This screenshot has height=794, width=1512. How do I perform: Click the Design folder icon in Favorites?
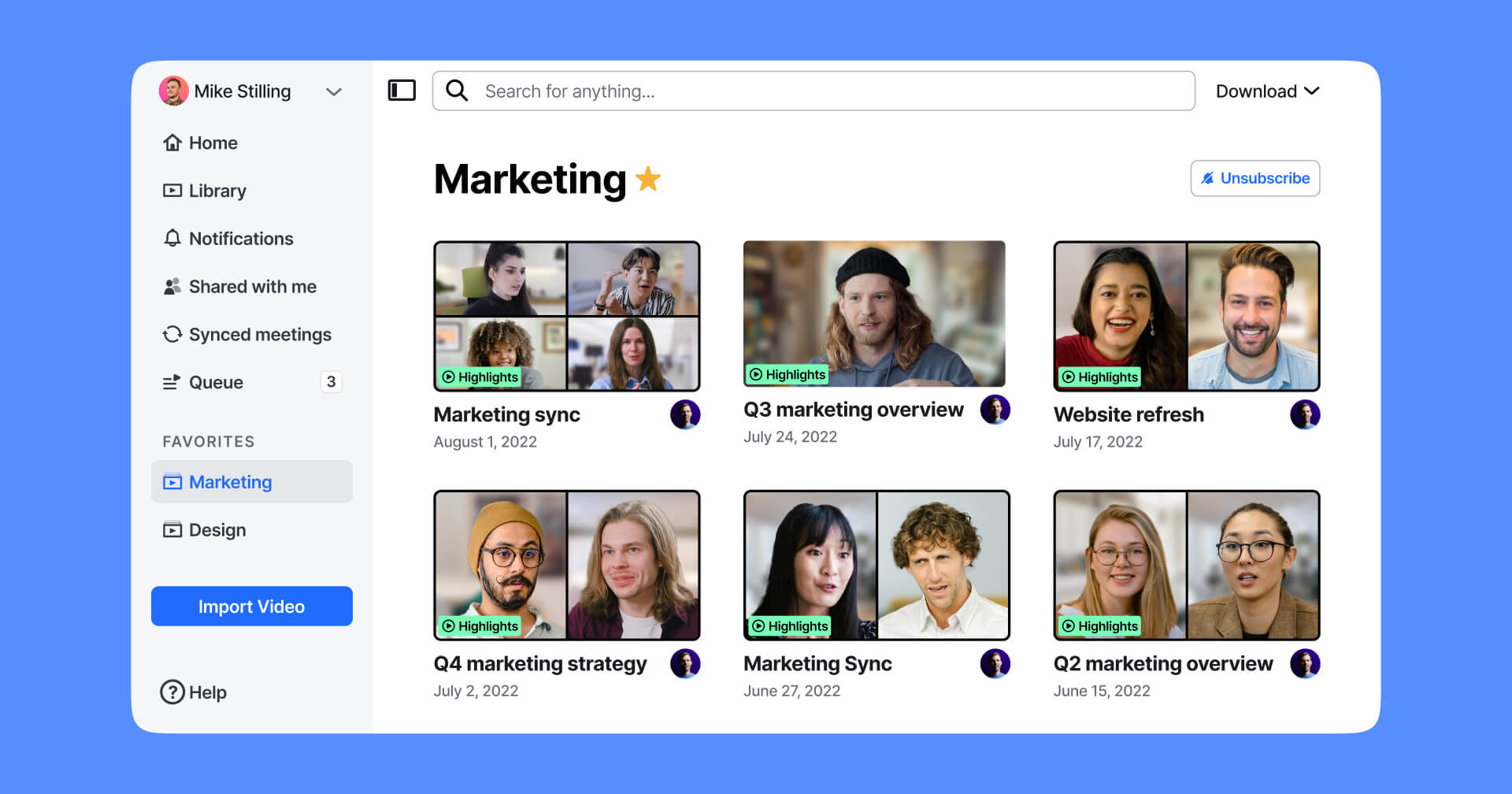pyautogui.click(x=172, y=530)
